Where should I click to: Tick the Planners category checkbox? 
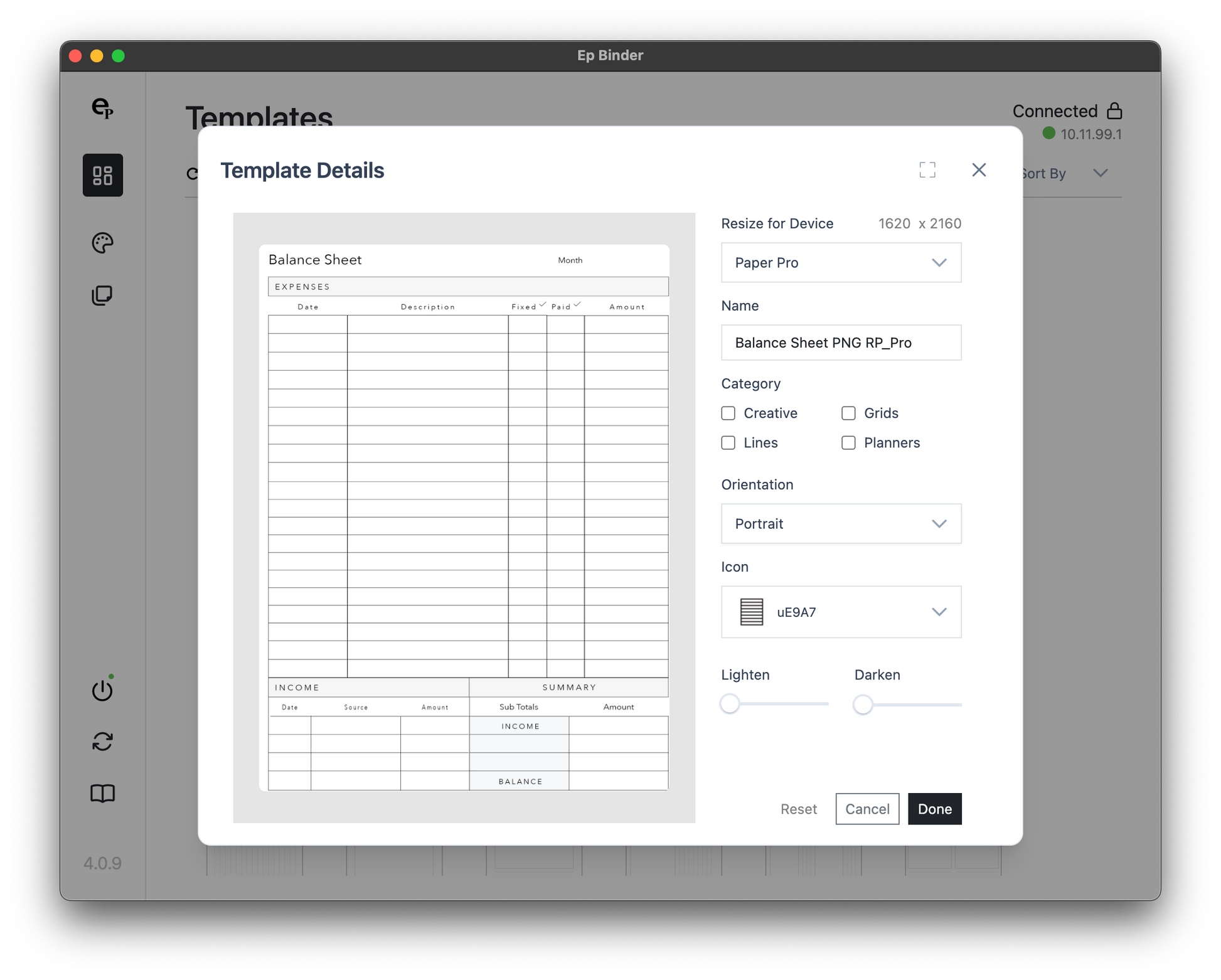pos(848,443)
